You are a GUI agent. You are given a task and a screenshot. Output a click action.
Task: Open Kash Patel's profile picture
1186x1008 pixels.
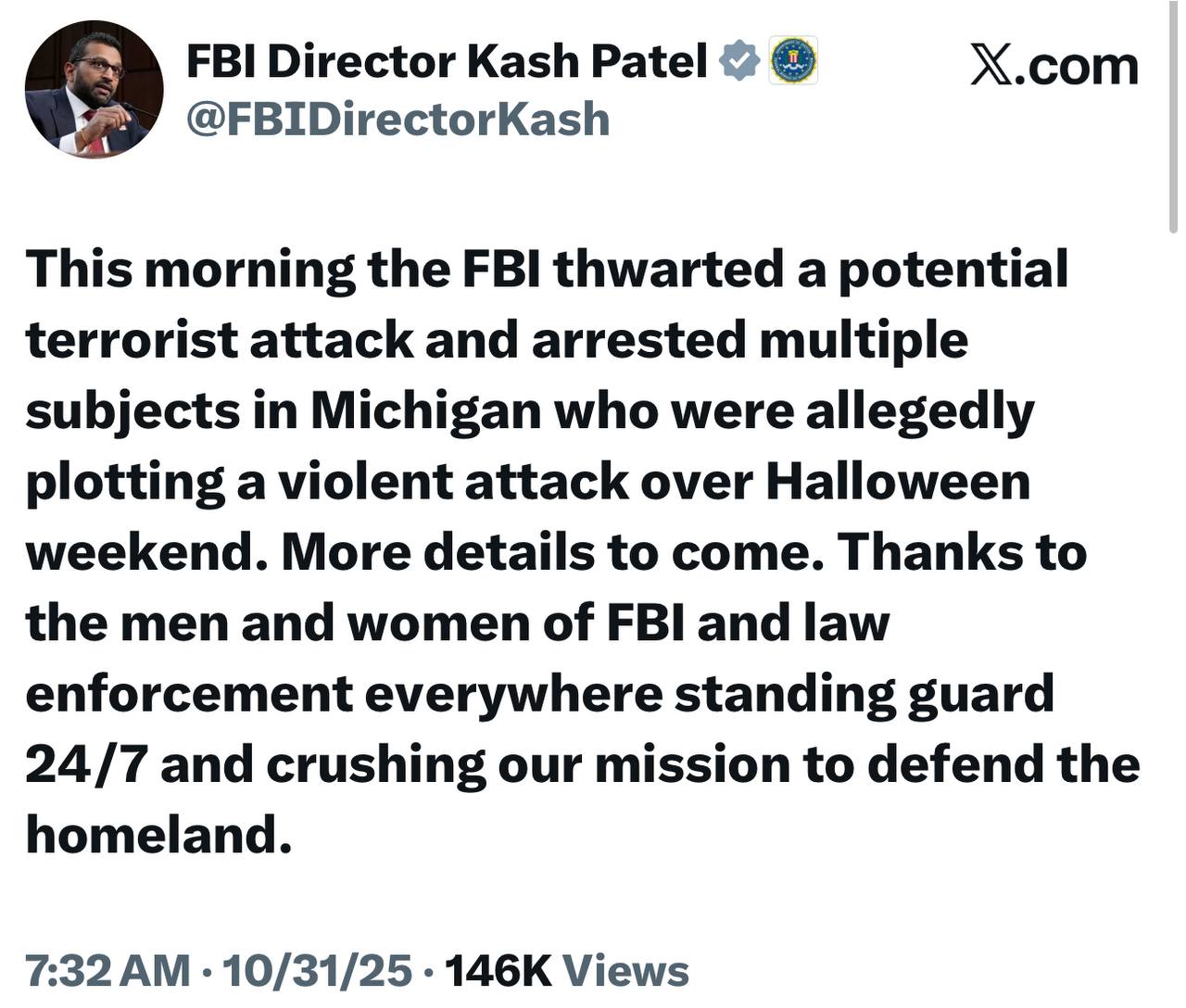click(x=94, y=90)
